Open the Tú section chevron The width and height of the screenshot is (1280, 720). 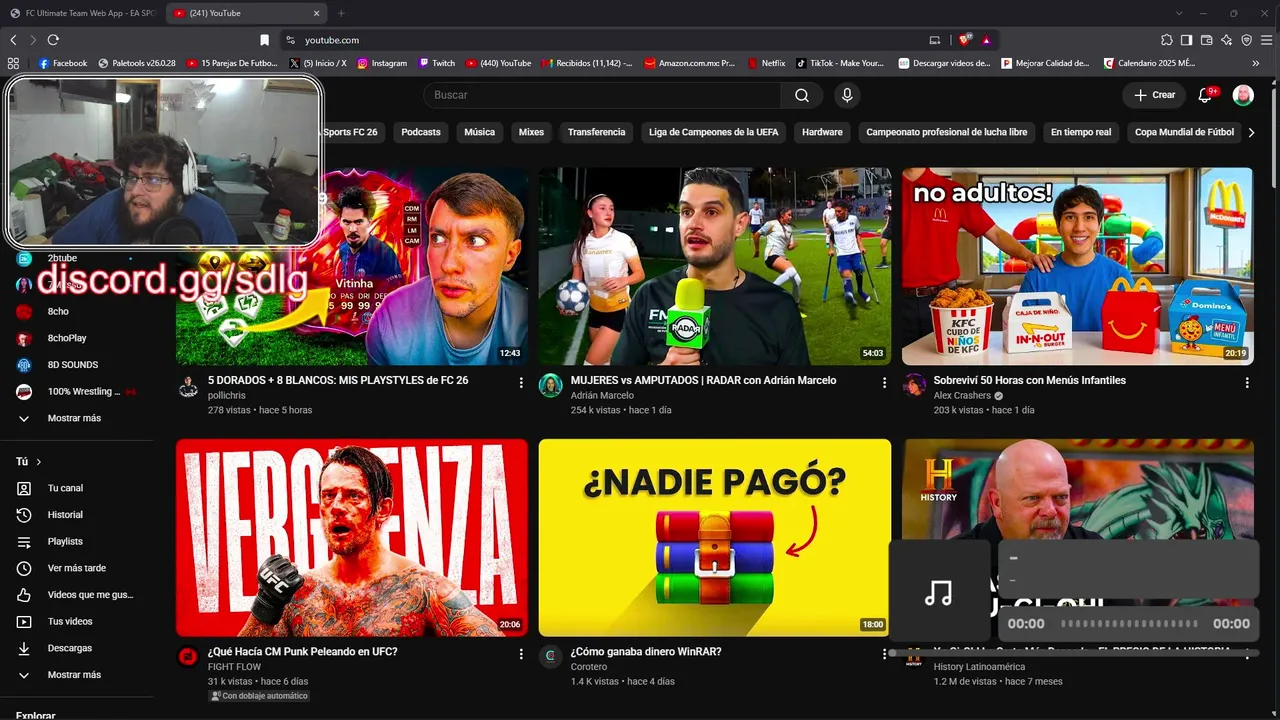[39, 462]
